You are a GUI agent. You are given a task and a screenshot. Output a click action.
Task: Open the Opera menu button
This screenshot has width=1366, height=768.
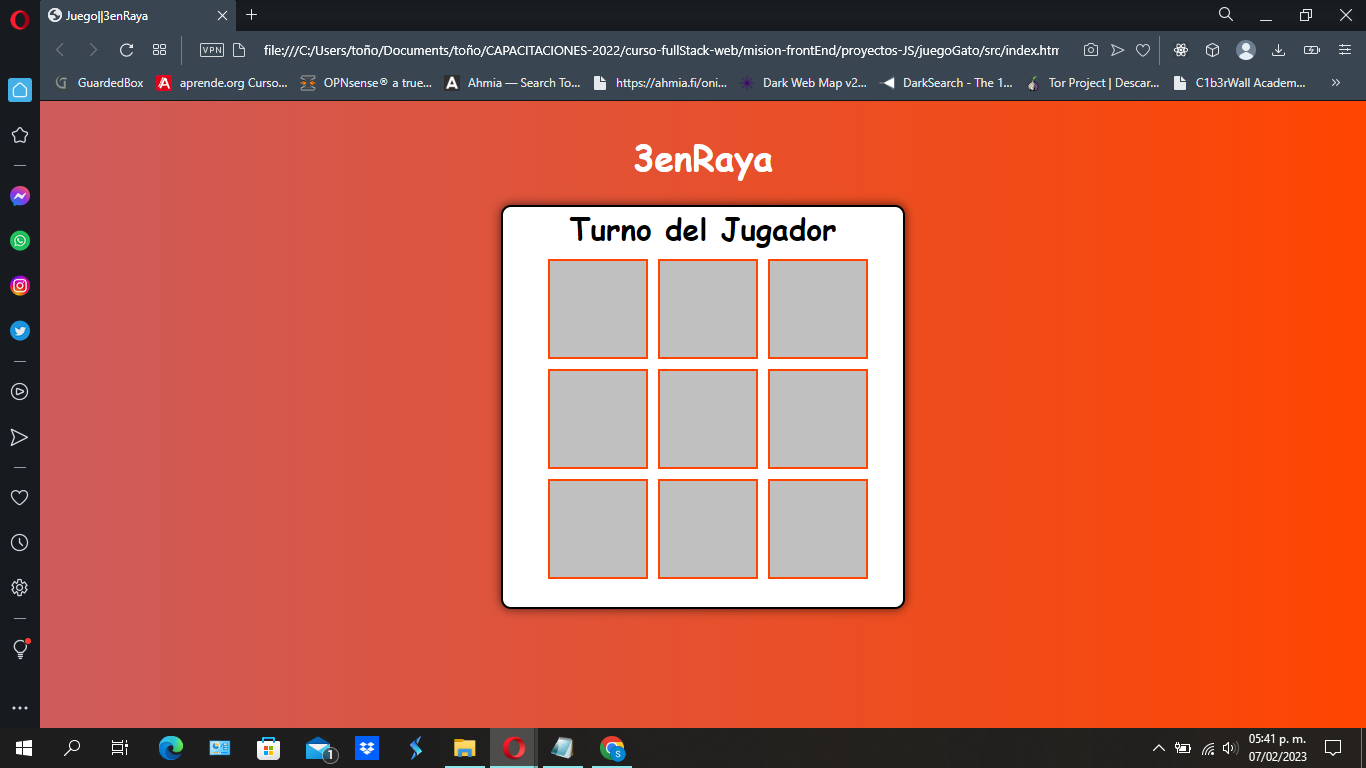19,15
